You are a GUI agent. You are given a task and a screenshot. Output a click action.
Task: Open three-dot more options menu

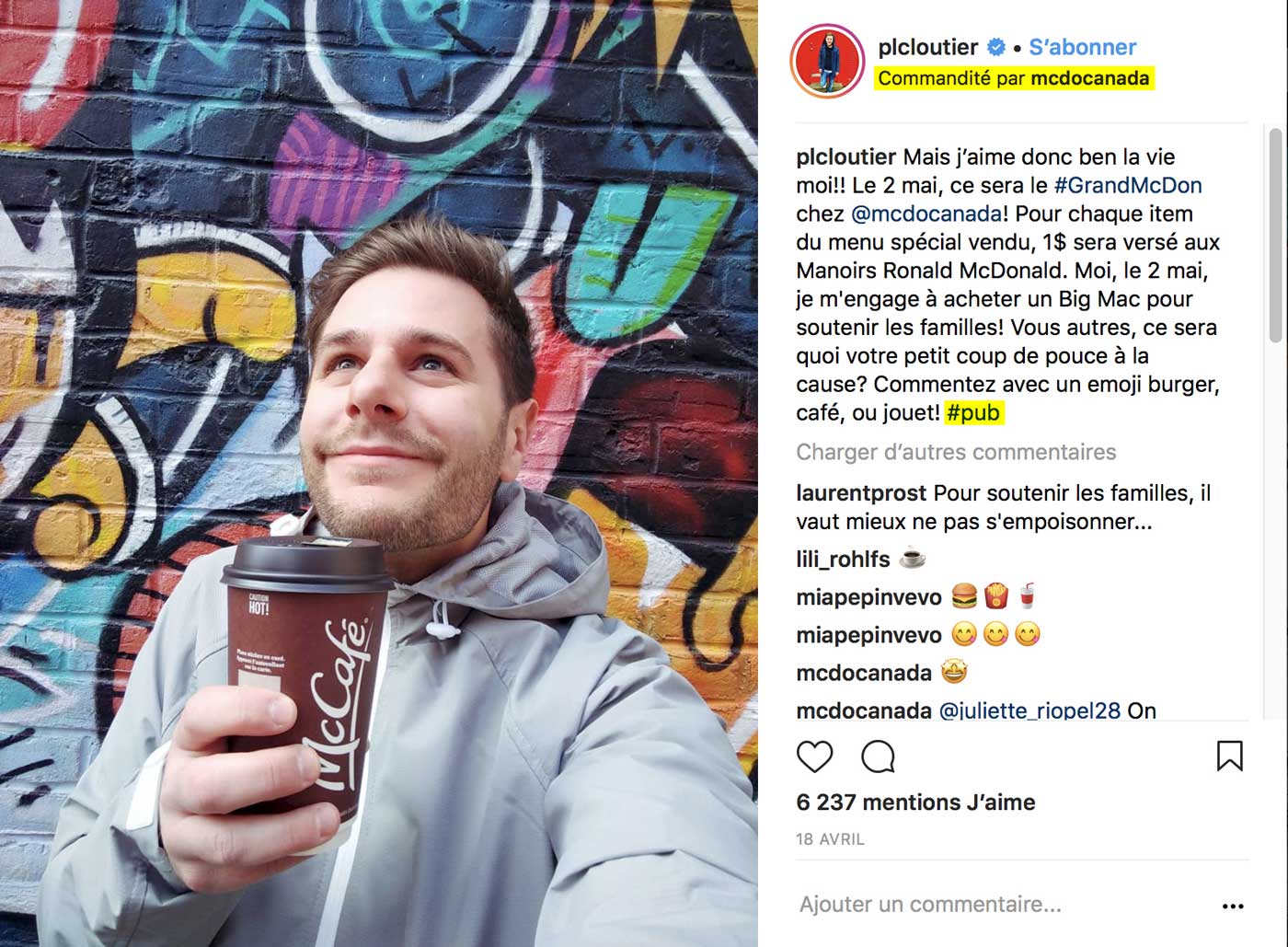click(1233, 907)
